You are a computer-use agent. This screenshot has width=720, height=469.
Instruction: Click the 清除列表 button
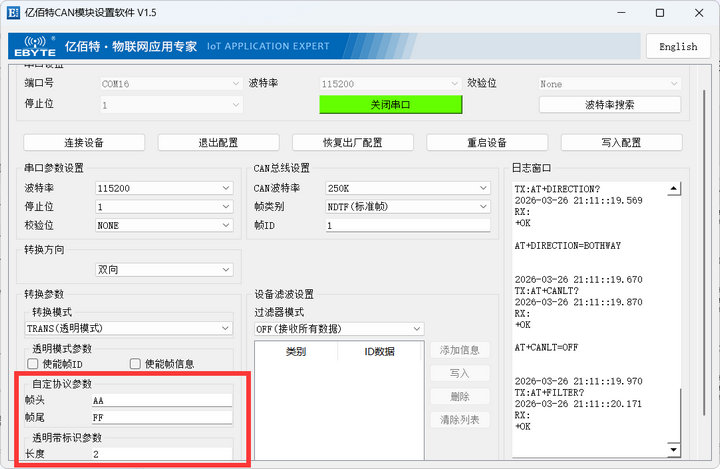pyautogui.click(x=460, y=419)
